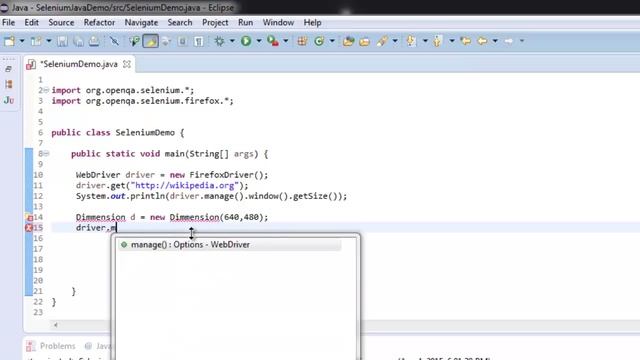Open the JUnit view sidebar icon
The image size is (640, 360).
pyautogui.click(x=9, y=100)
